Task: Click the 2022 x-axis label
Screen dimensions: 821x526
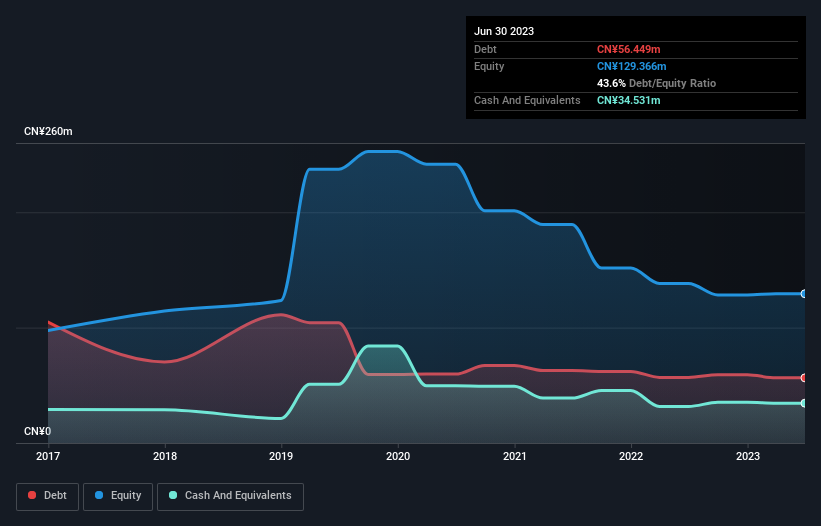Action: coord(631,456)
